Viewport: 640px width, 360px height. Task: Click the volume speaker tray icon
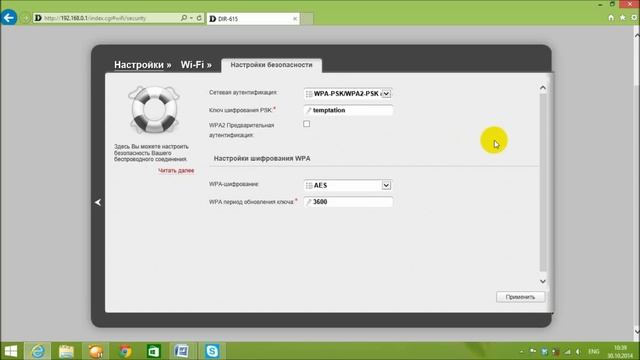tap(578, 351)
